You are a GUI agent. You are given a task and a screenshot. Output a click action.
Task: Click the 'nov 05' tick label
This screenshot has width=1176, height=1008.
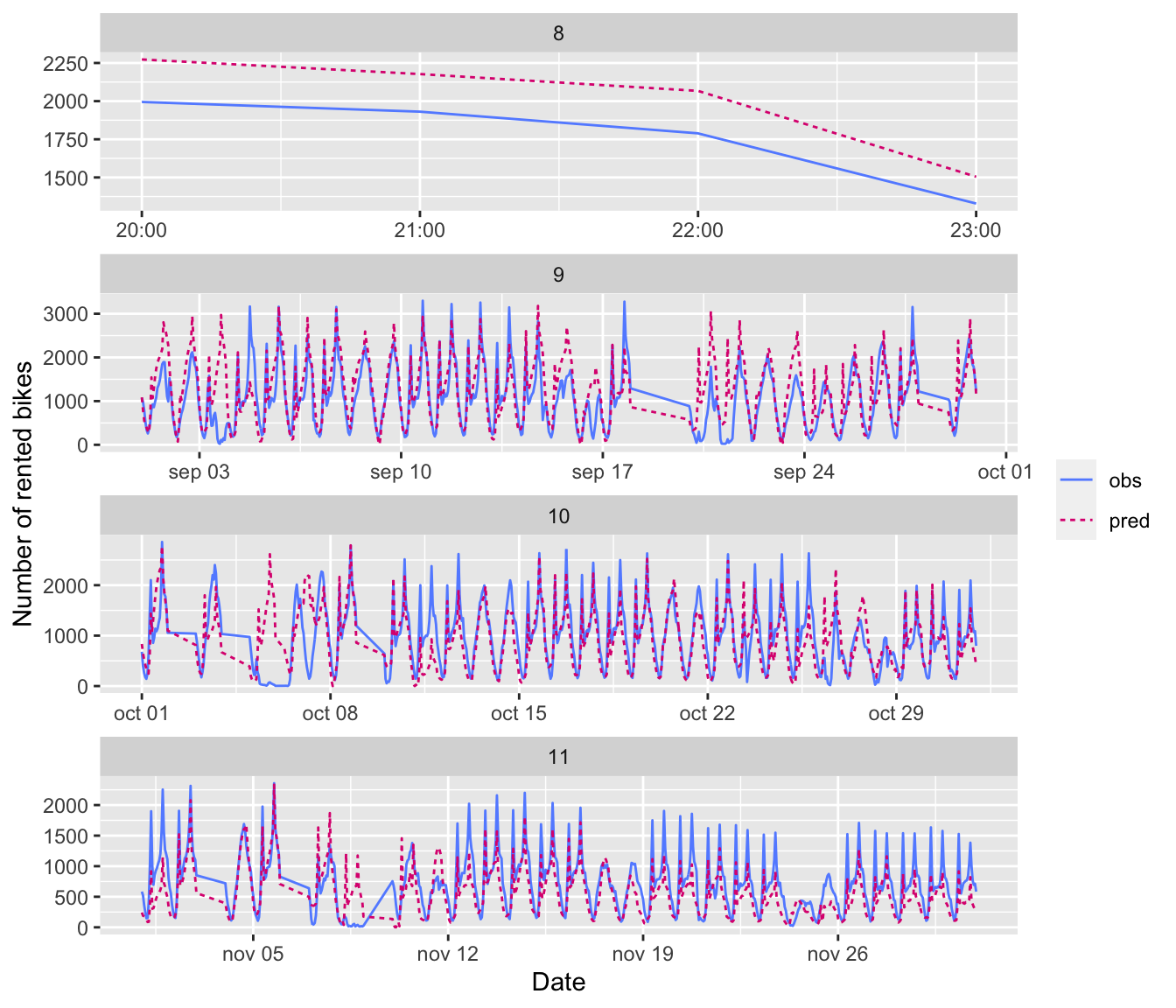(x=253, y=954)
